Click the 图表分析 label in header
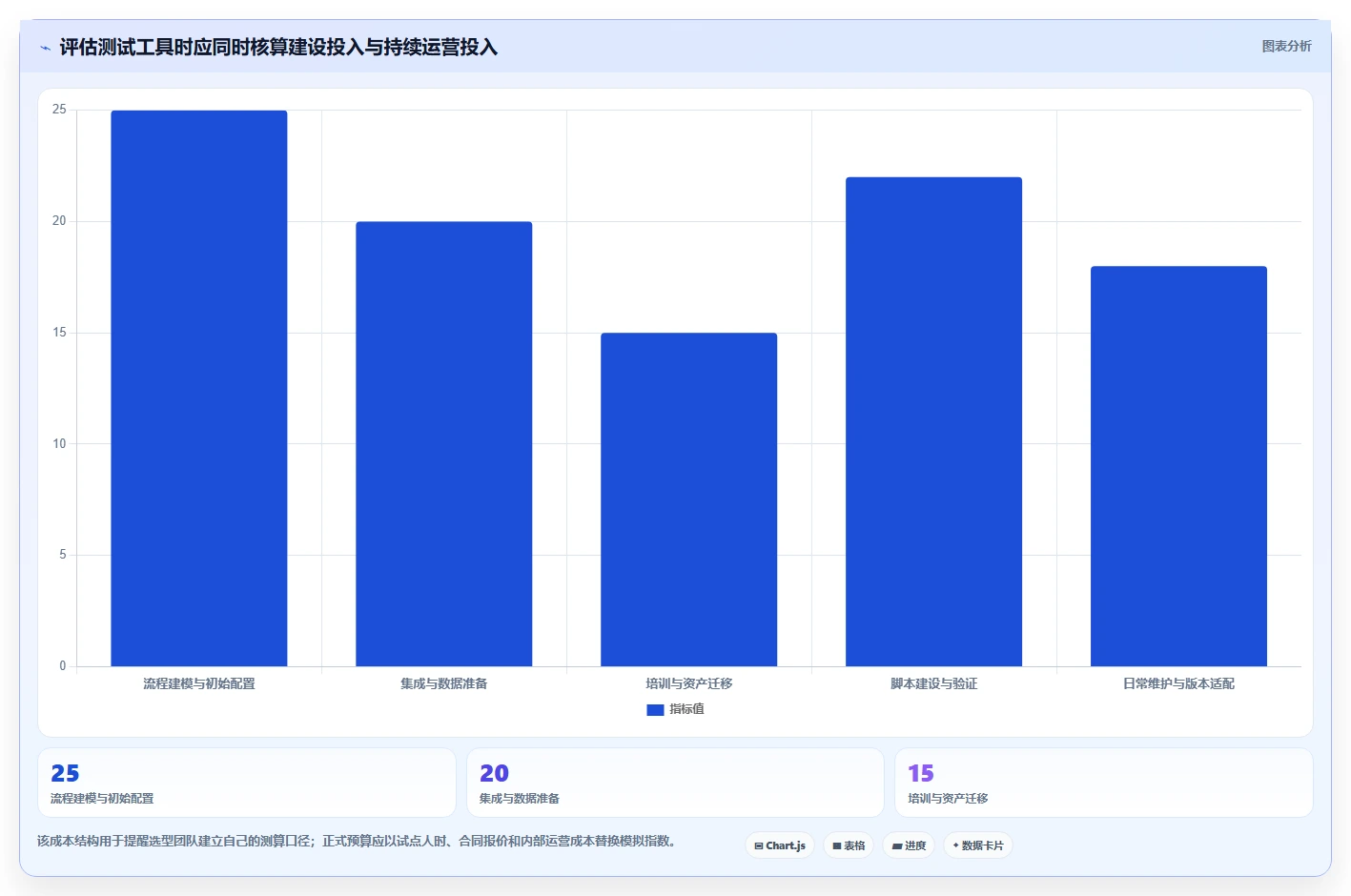The height and width of the screenshot is (896, 1351). (1286, 46)
